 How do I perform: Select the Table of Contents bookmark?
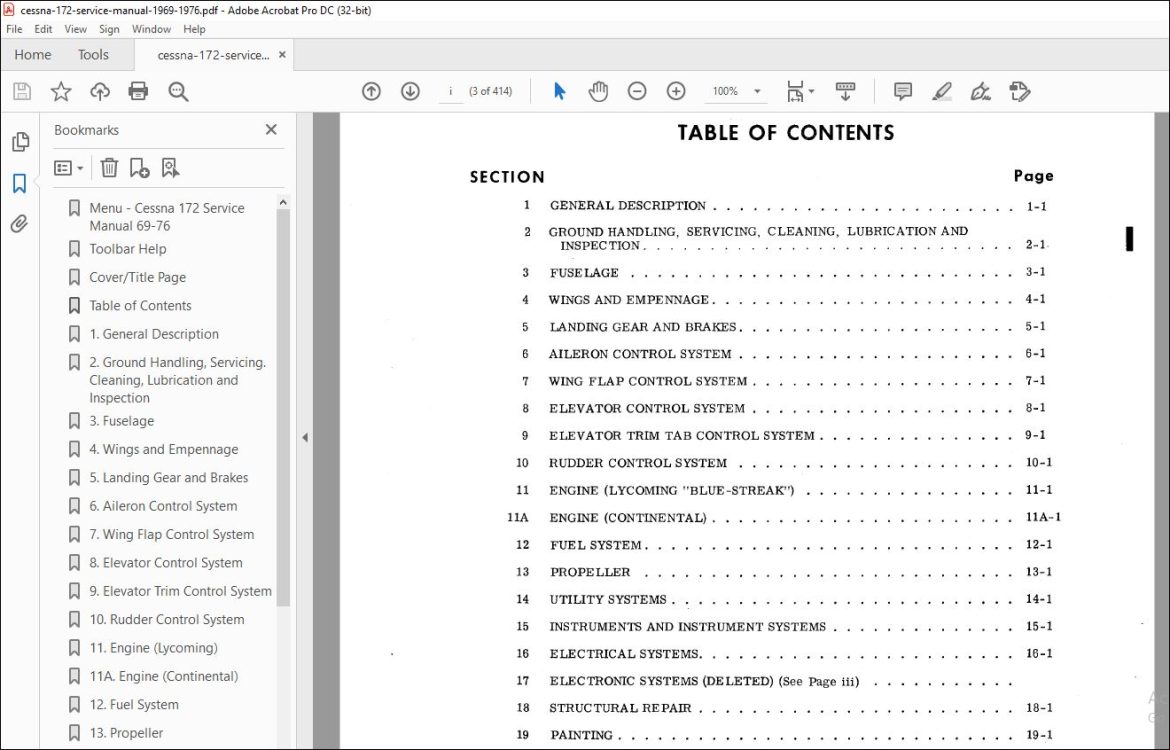(140, 305)
